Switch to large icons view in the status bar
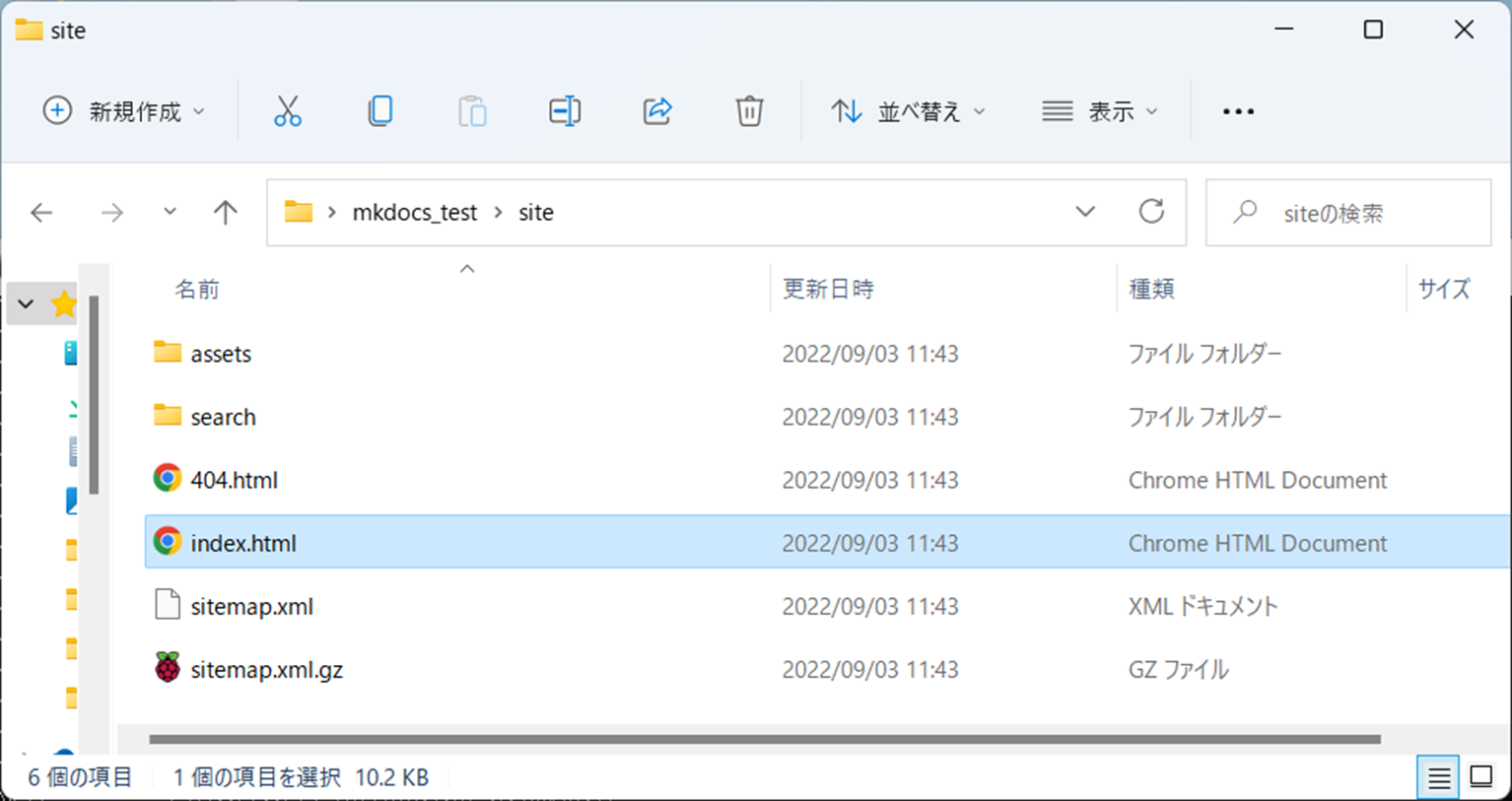Image resolution: width=1512 pixels, height=801 pixels. [1480, 776]
